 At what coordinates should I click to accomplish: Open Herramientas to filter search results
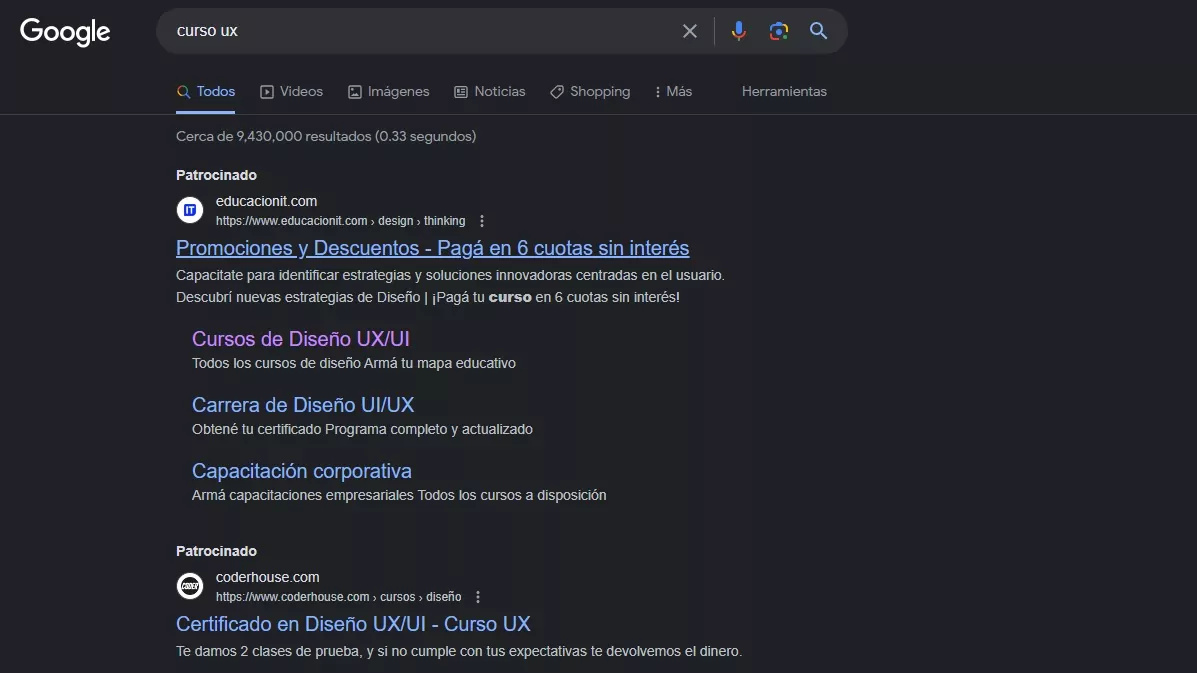tap(784, 91)
